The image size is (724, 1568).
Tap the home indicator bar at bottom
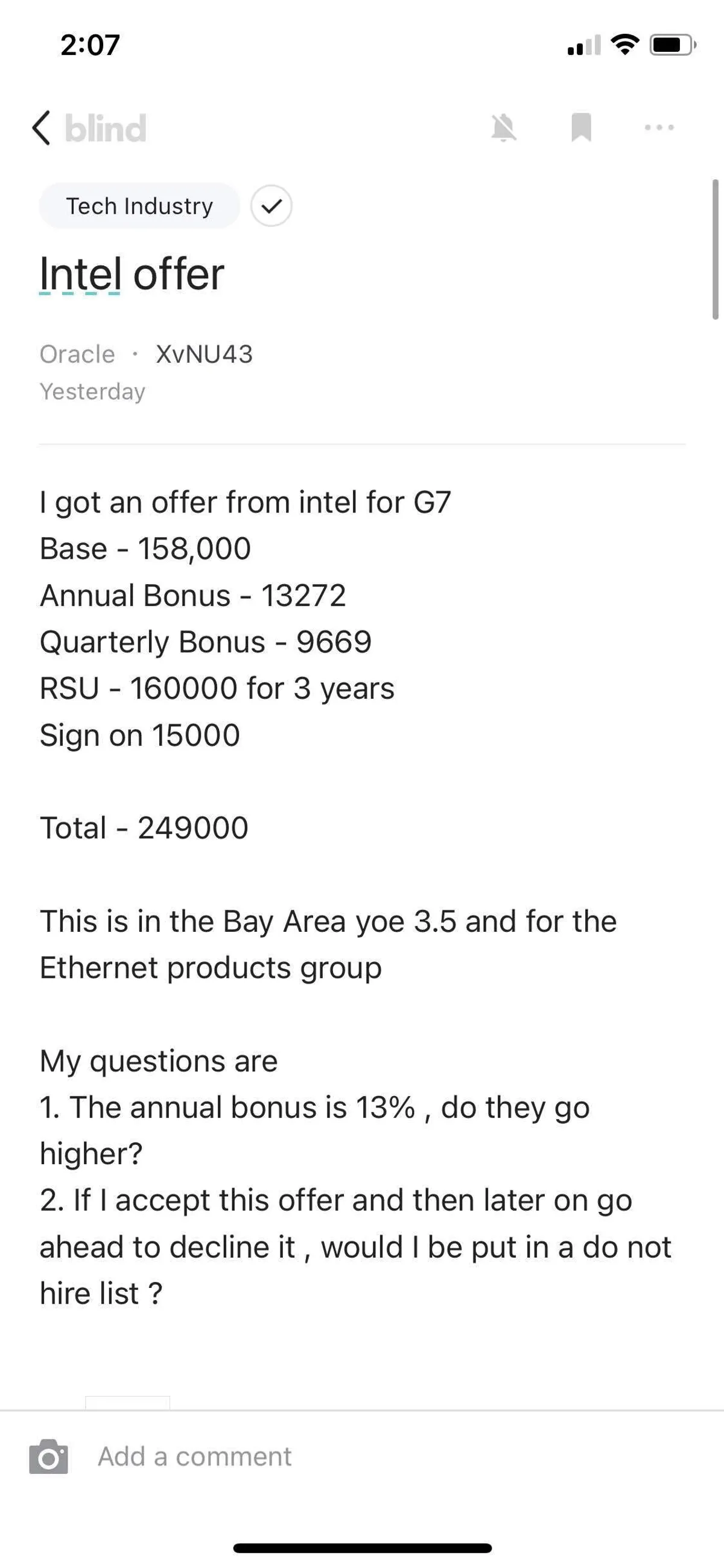click(362, 1548)
